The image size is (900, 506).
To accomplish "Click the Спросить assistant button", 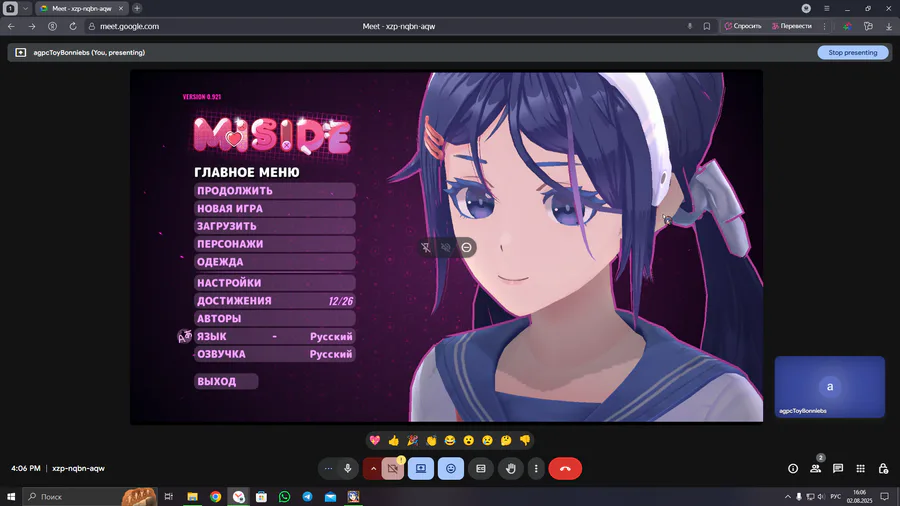I will click(743, 26).
